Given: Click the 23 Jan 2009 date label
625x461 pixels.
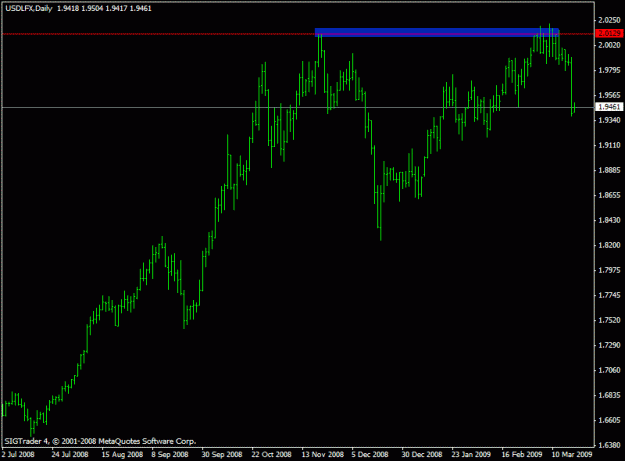Looking at the screenshot, I should pos(471,454).
